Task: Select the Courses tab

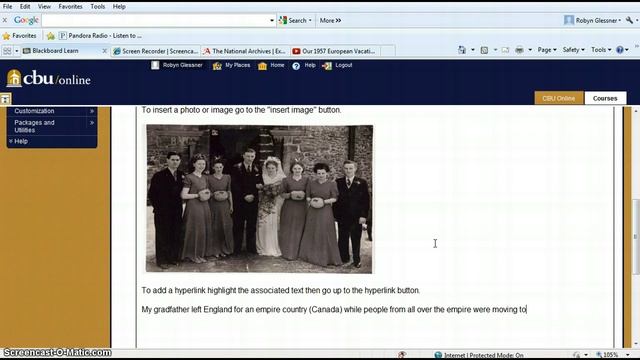Action: click(605, 98)
